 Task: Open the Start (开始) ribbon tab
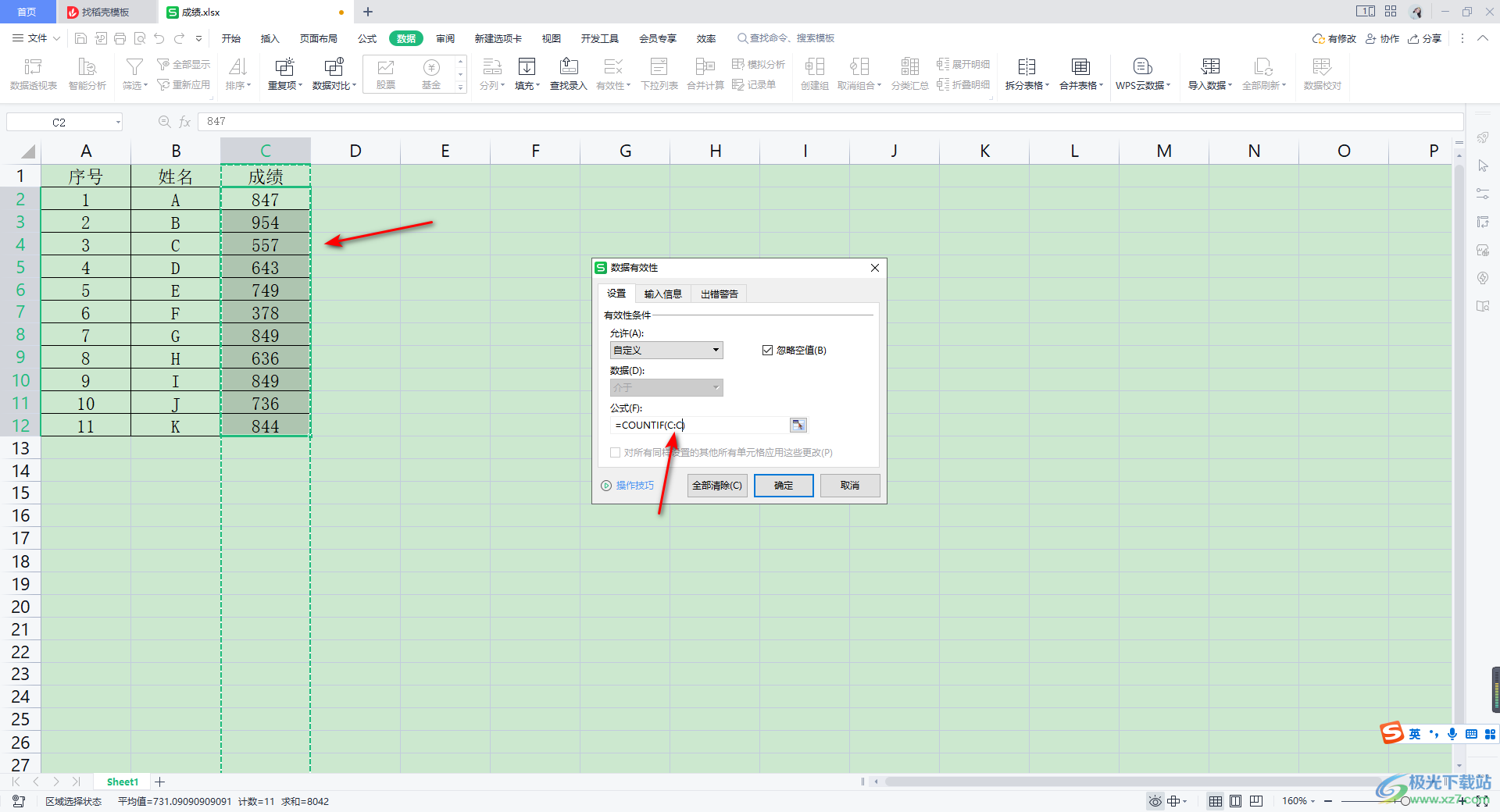point(231,38)
